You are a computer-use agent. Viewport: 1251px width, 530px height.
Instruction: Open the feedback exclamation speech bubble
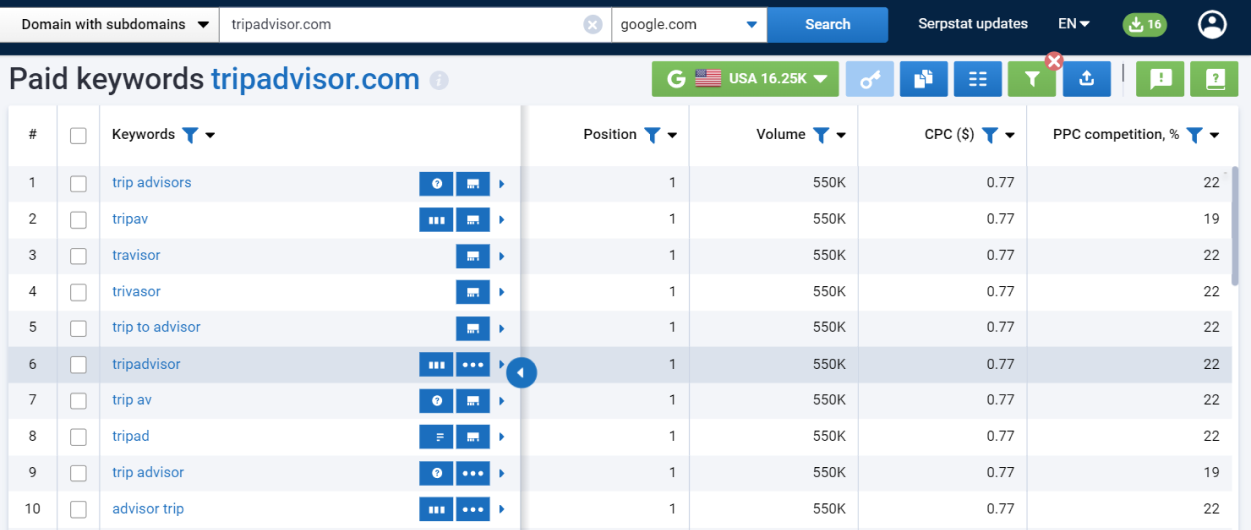pyautogui.click(x=1160, y=79)
